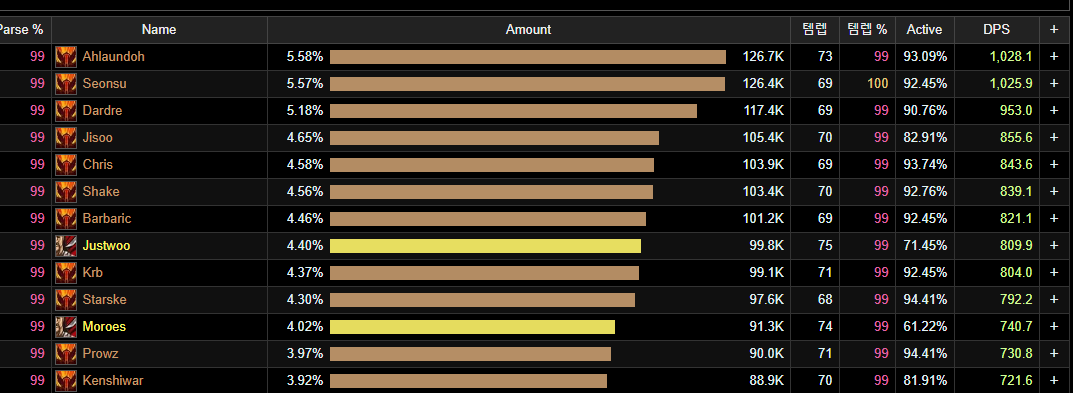The image size is (1073, 393).
Task: Click Kenshiwar's class icon
Action: 66,381
